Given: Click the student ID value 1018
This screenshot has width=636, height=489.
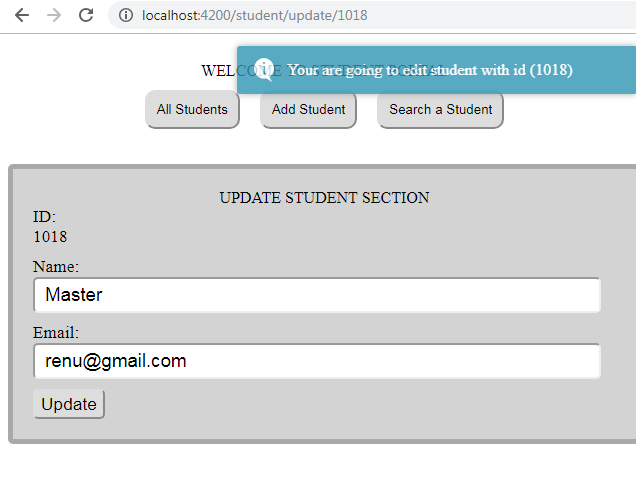Looking at the screenshot, I should coord(50,237).
